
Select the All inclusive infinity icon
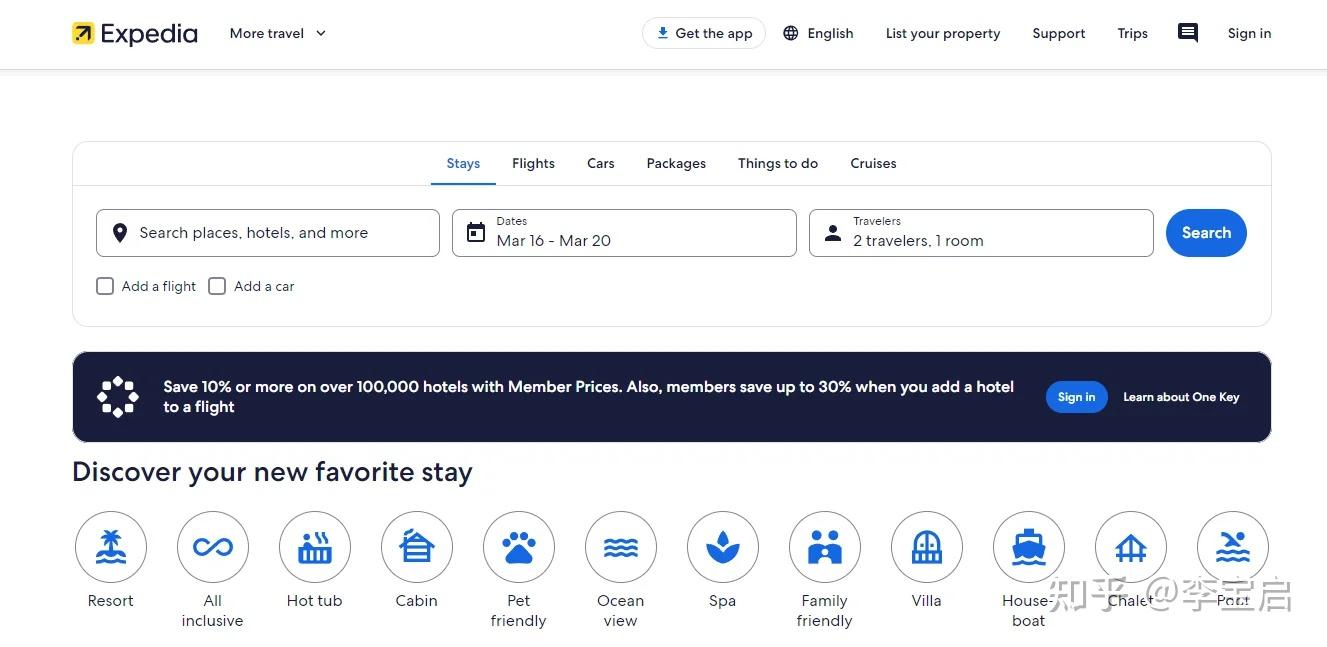pos(213,547)
